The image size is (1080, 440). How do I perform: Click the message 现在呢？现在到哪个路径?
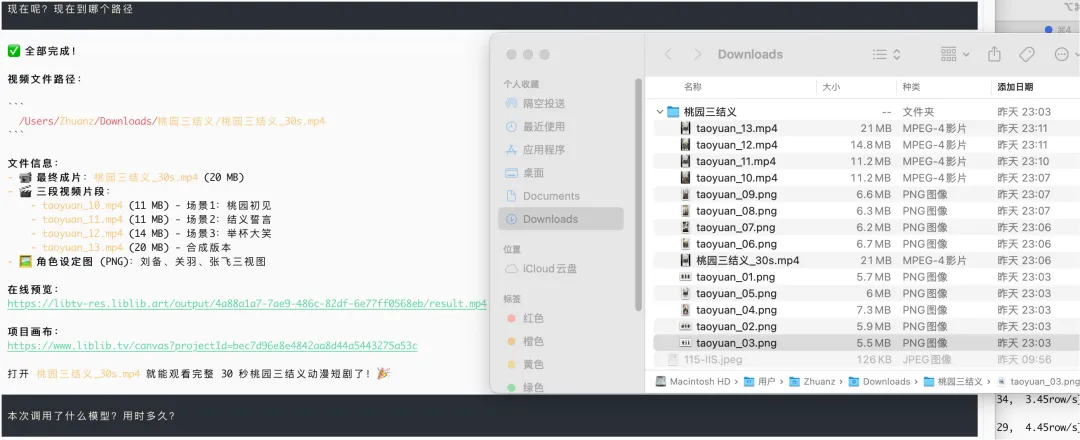point(70,10)
